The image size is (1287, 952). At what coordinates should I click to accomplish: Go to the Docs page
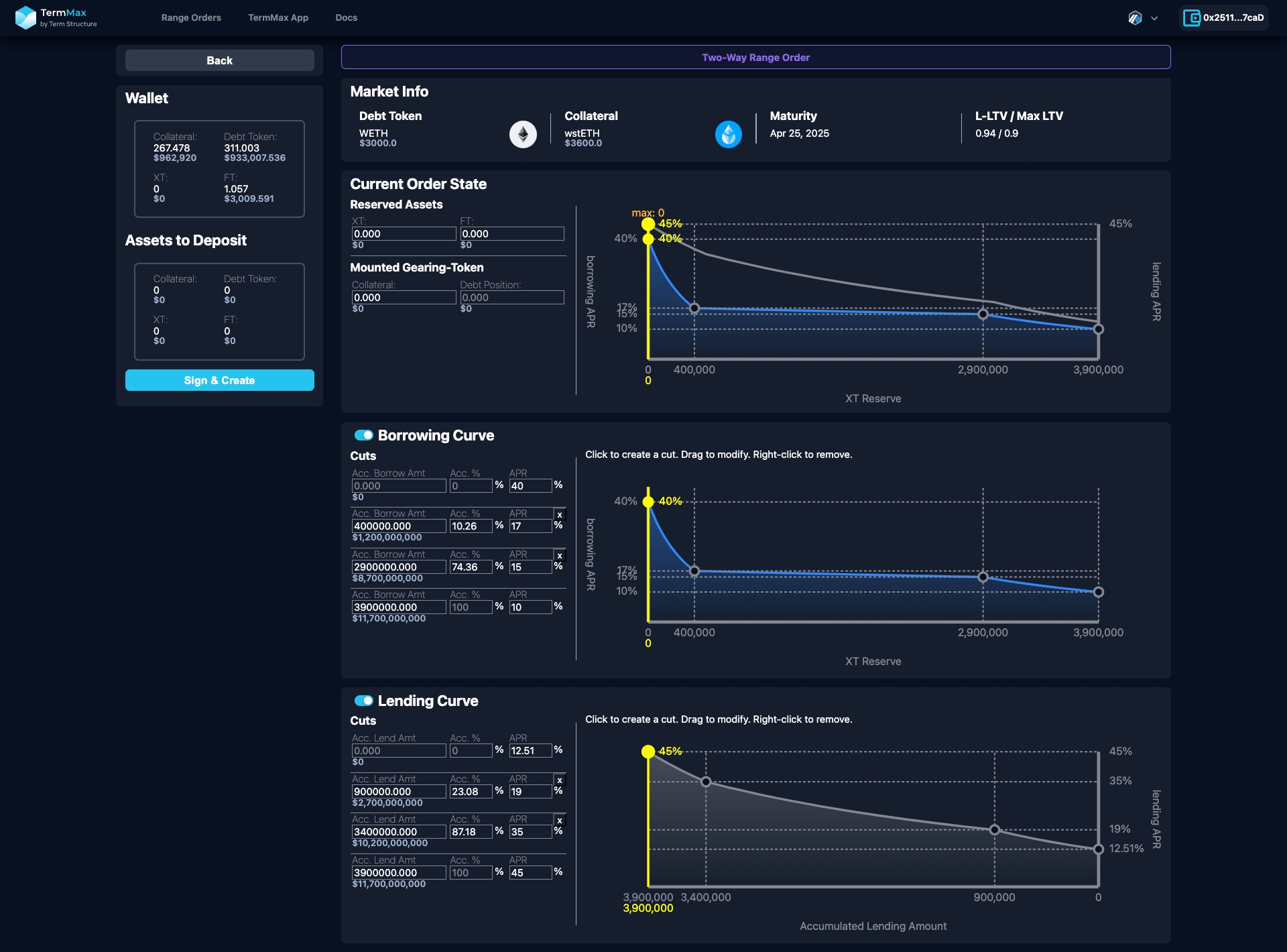pyautogui.click(x=346, y=17)
